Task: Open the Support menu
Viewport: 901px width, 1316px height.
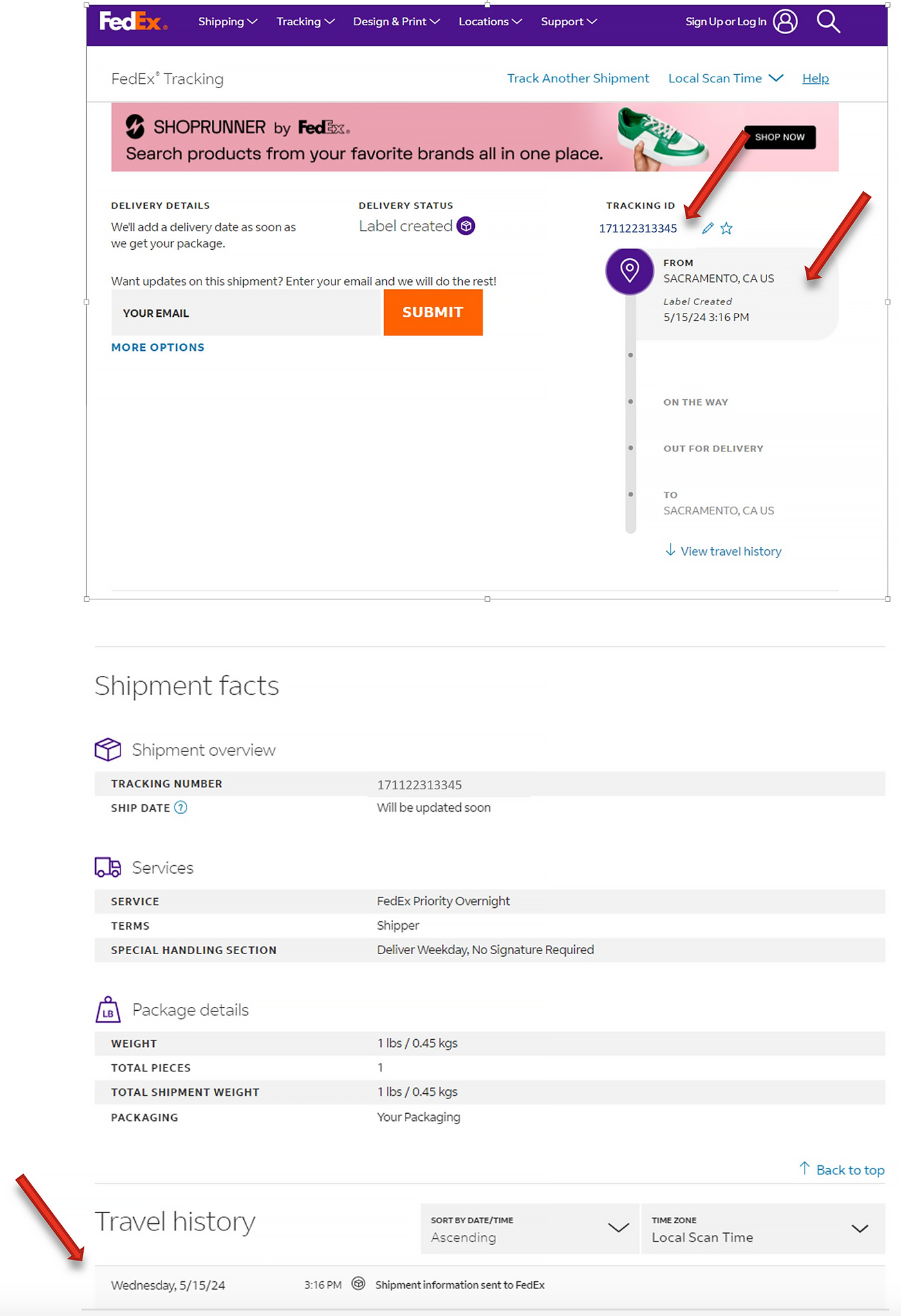Action: 569,21
